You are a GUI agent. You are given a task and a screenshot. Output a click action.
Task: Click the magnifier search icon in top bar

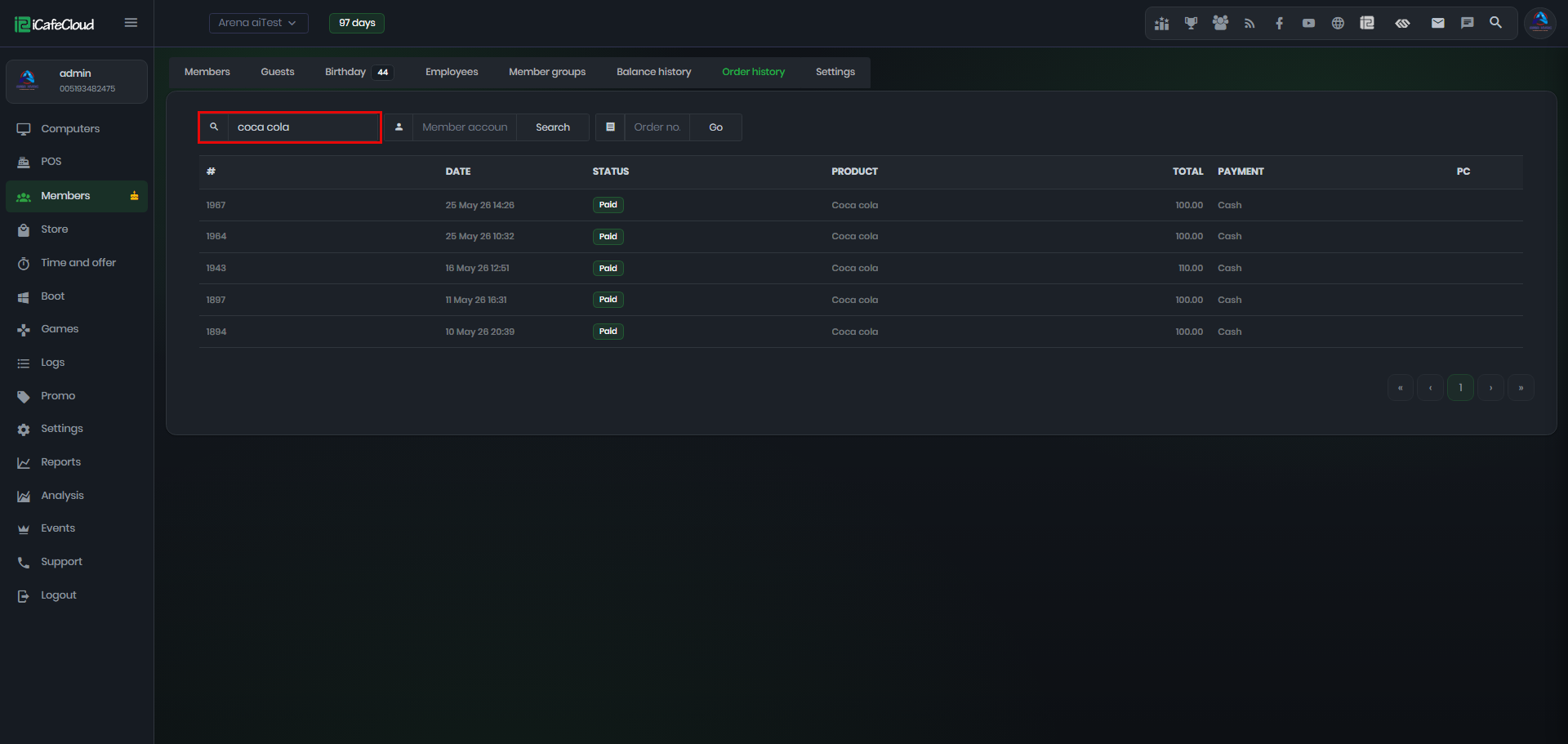click(x=1495, y=23)
